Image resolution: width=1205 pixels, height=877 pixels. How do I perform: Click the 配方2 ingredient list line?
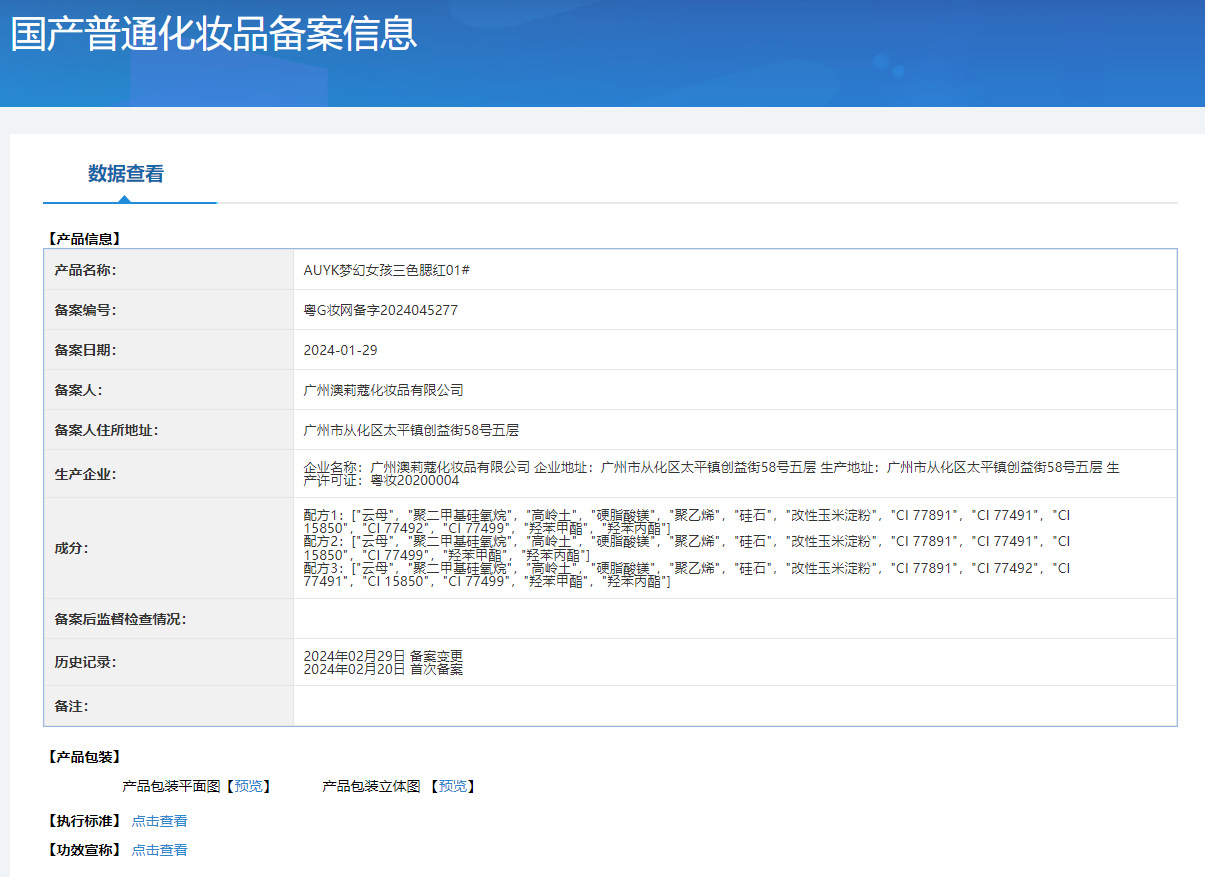[687, 548]
